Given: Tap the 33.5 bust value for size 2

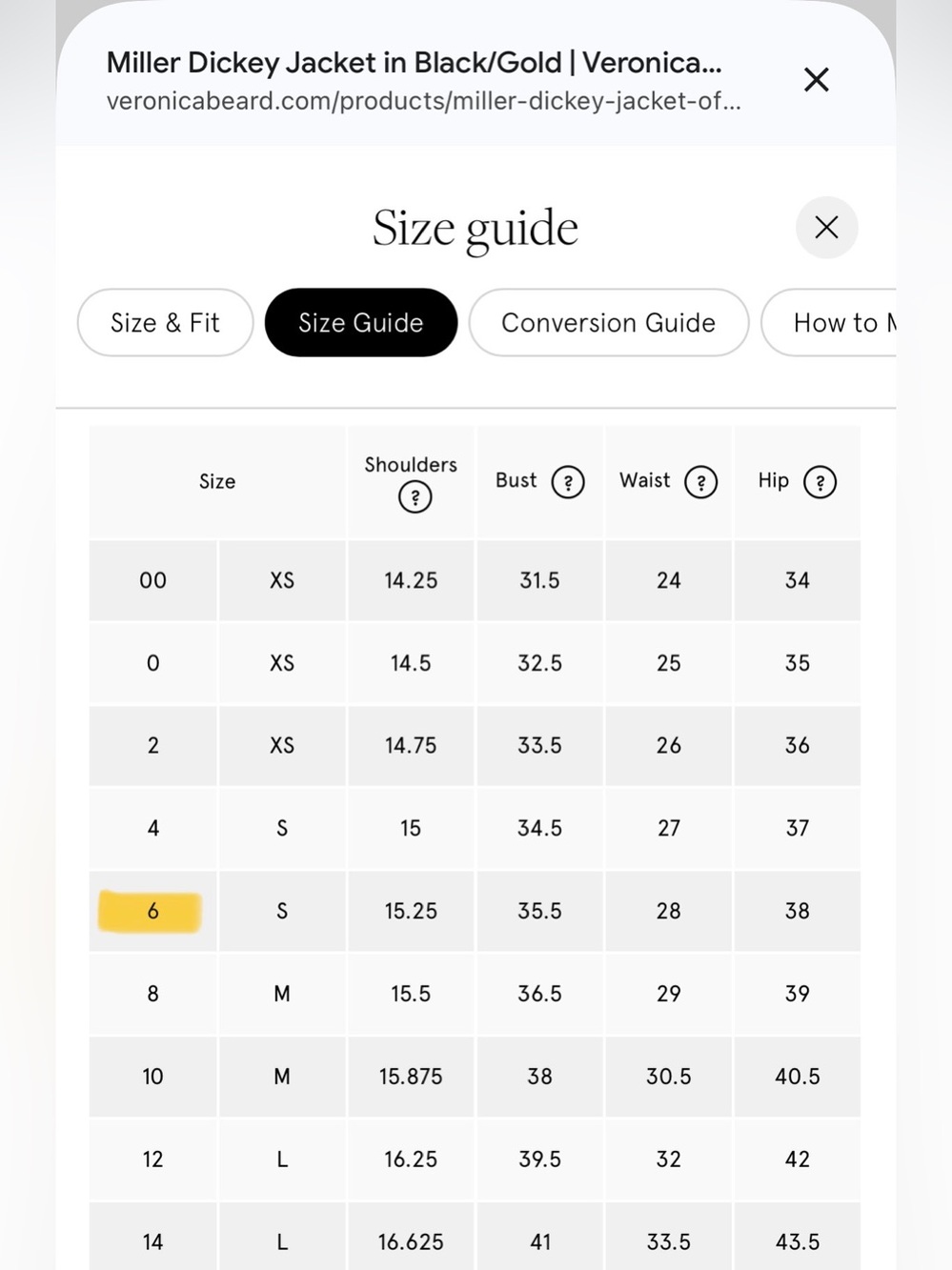Looking at the screenshot, I should tap(539, 746).
